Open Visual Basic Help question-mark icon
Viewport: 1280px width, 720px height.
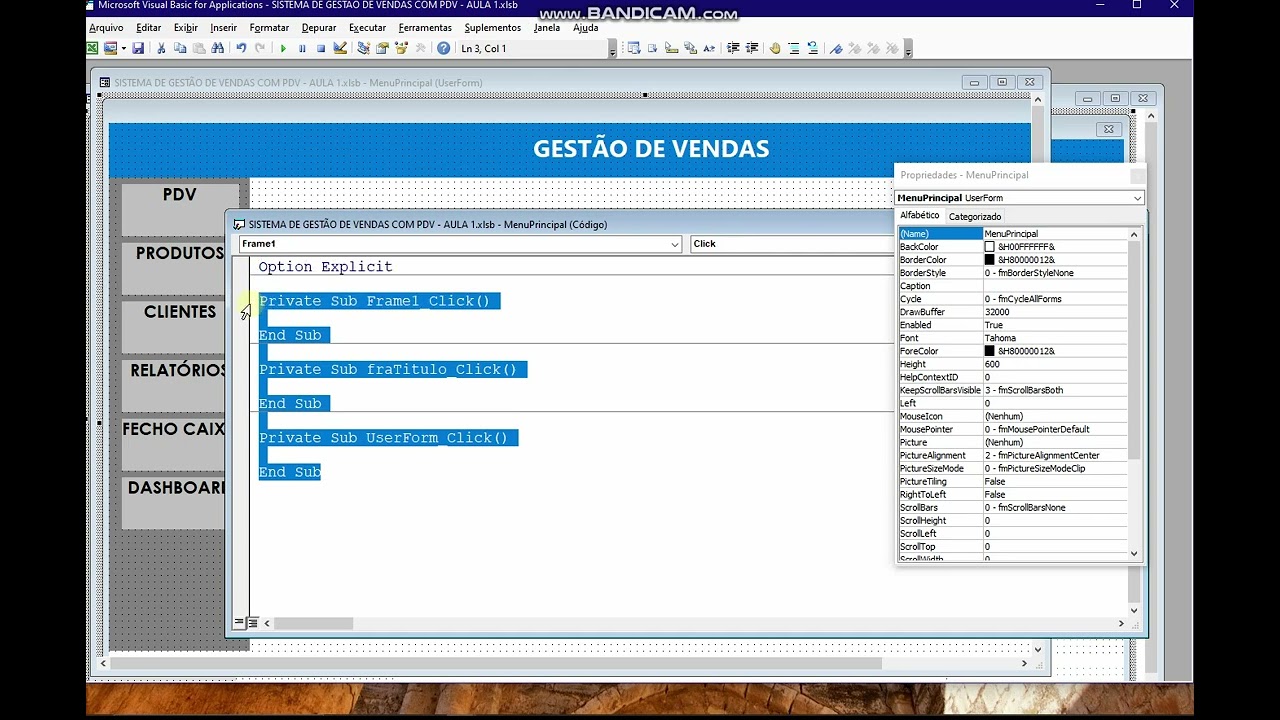[443, 48]
